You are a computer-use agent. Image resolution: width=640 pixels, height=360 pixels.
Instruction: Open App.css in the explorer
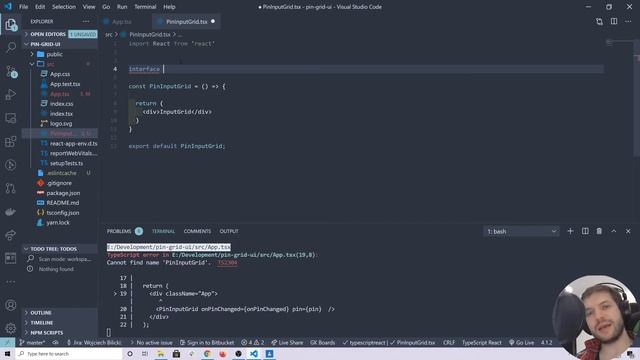pyautogui.click(x=60, y=74)
